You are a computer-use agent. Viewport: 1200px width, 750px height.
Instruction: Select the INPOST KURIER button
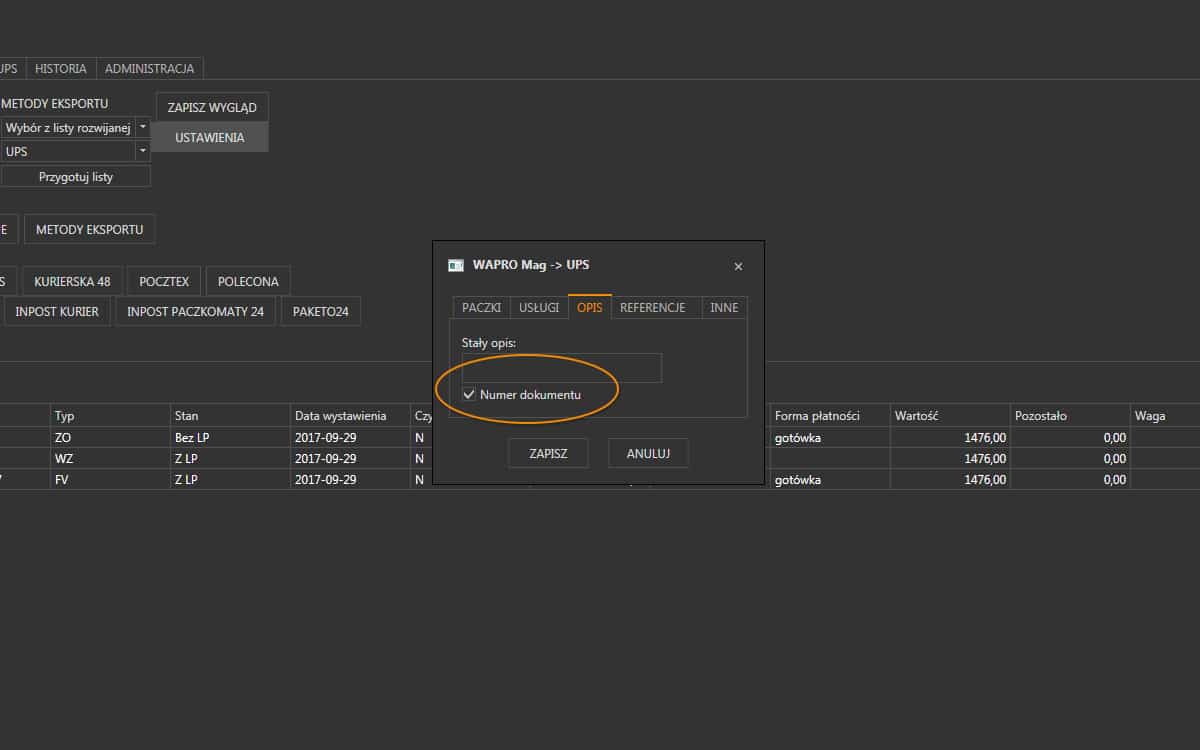[57, 312]
